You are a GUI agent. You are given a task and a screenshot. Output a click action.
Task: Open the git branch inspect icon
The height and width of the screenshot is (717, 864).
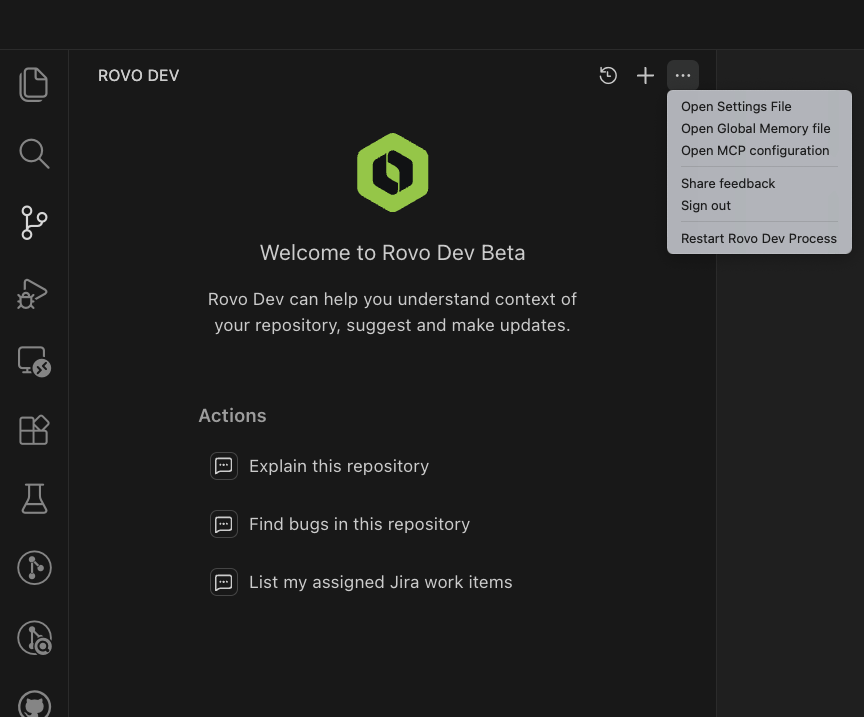tap(34, 638)
